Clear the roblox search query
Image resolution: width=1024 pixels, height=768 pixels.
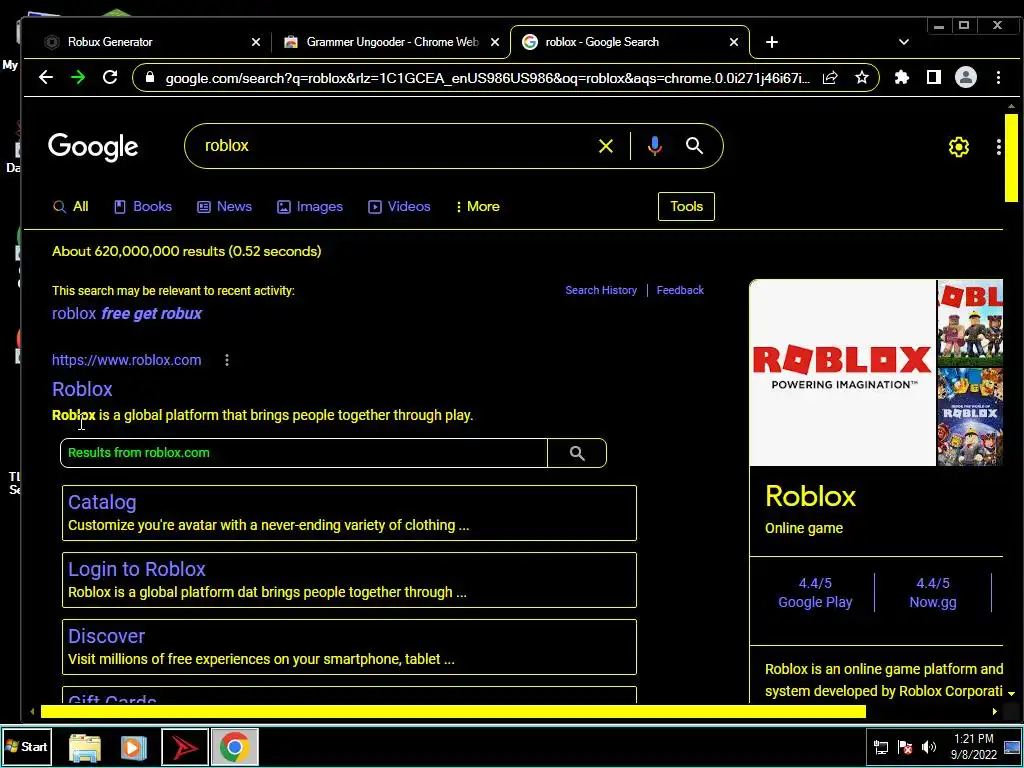pos(606,146)
